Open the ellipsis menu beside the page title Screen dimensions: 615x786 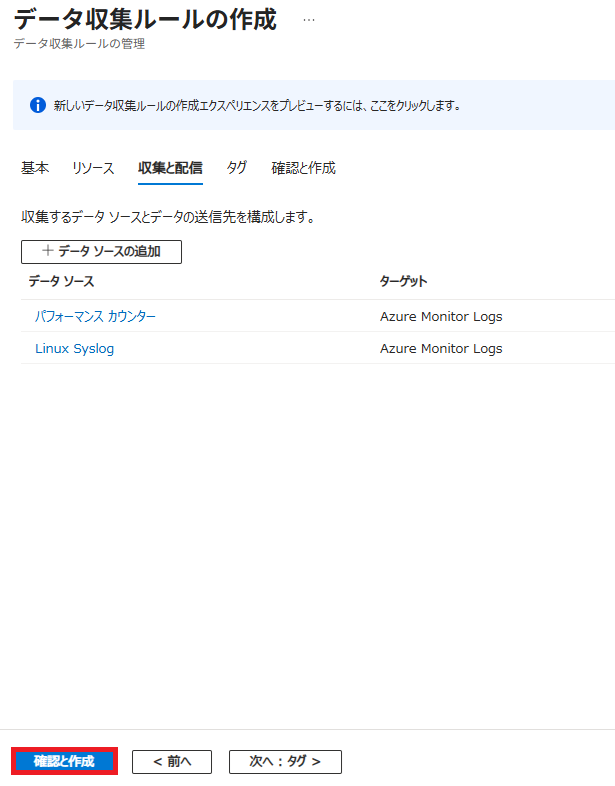click(x=308, y=20)
